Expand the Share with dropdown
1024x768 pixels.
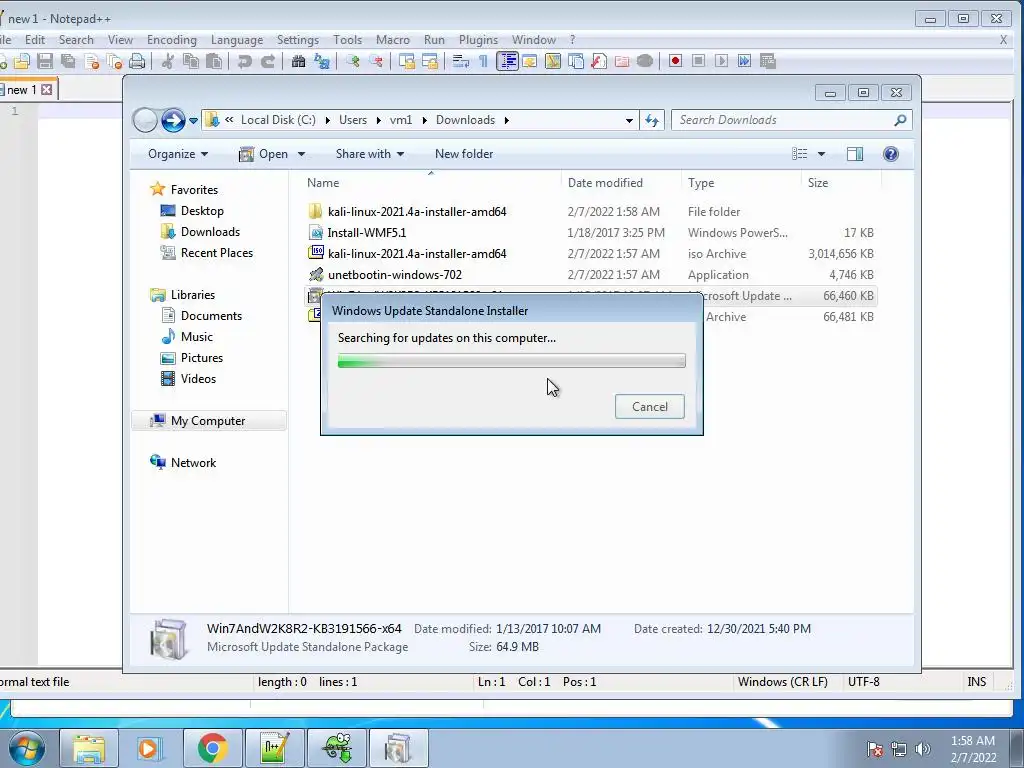click(x=370, y=154)
